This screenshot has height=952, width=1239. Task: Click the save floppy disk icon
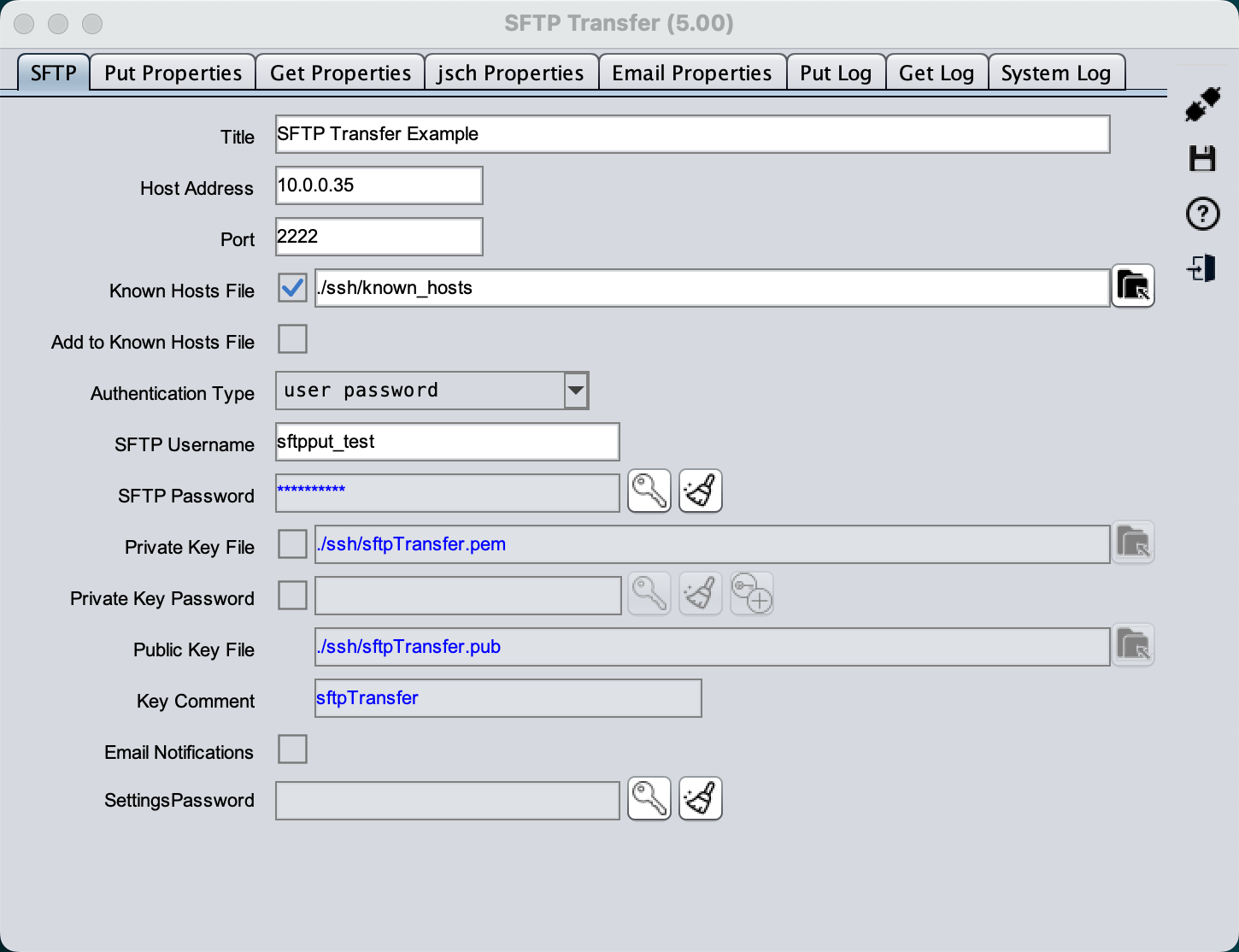(x=1202, y=159)
